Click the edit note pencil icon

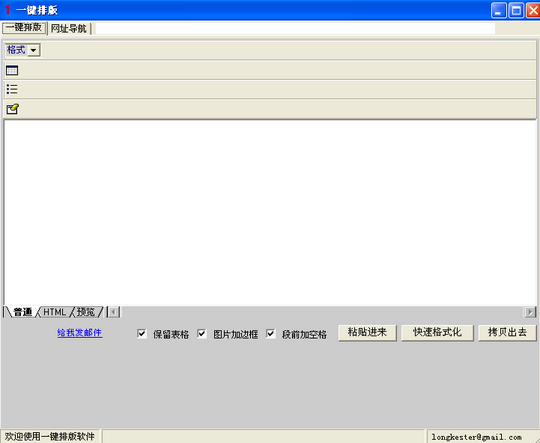12,109
